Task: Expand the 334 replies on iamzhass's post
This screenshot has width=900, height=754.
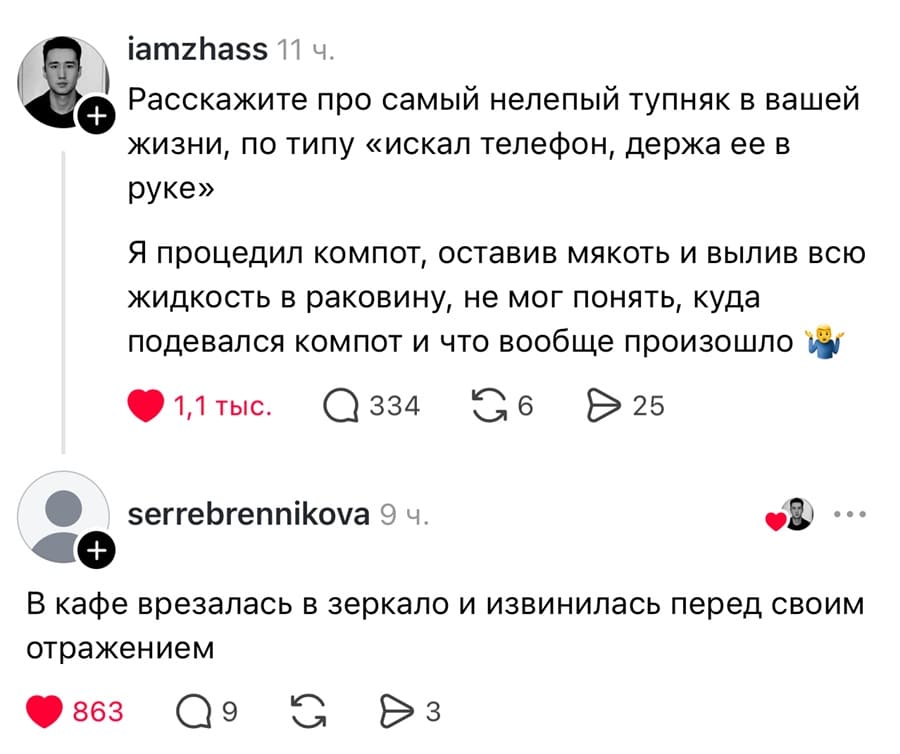Action: [x=394, y=405]
